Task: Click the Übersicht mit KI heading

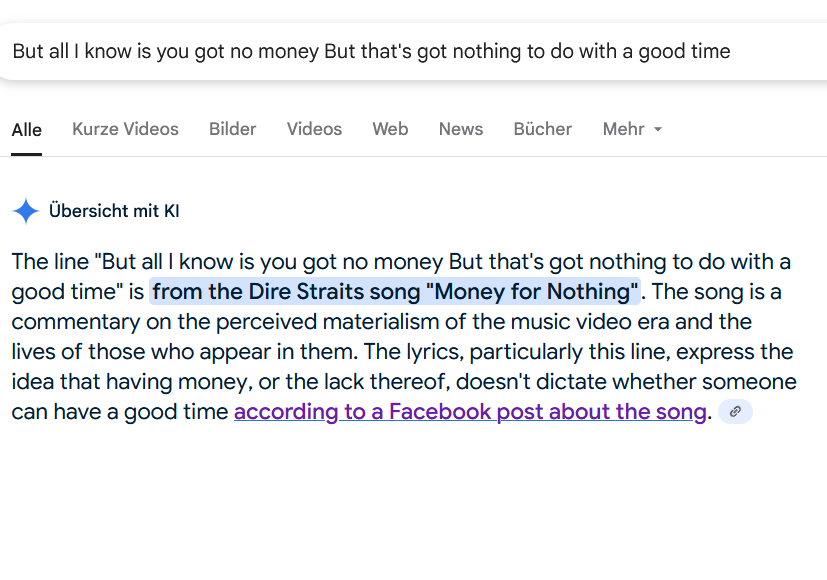Action: (x=114, y=211)
